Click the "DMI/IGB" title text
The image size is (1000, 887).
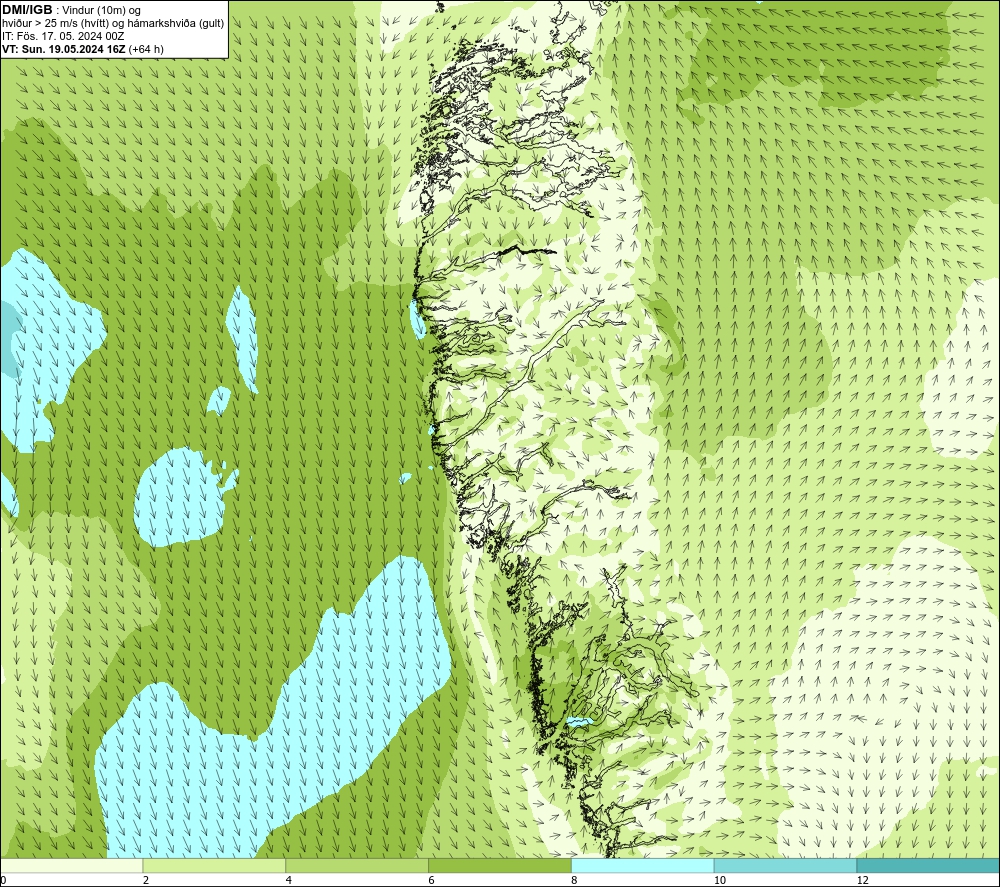coord(27,10)
